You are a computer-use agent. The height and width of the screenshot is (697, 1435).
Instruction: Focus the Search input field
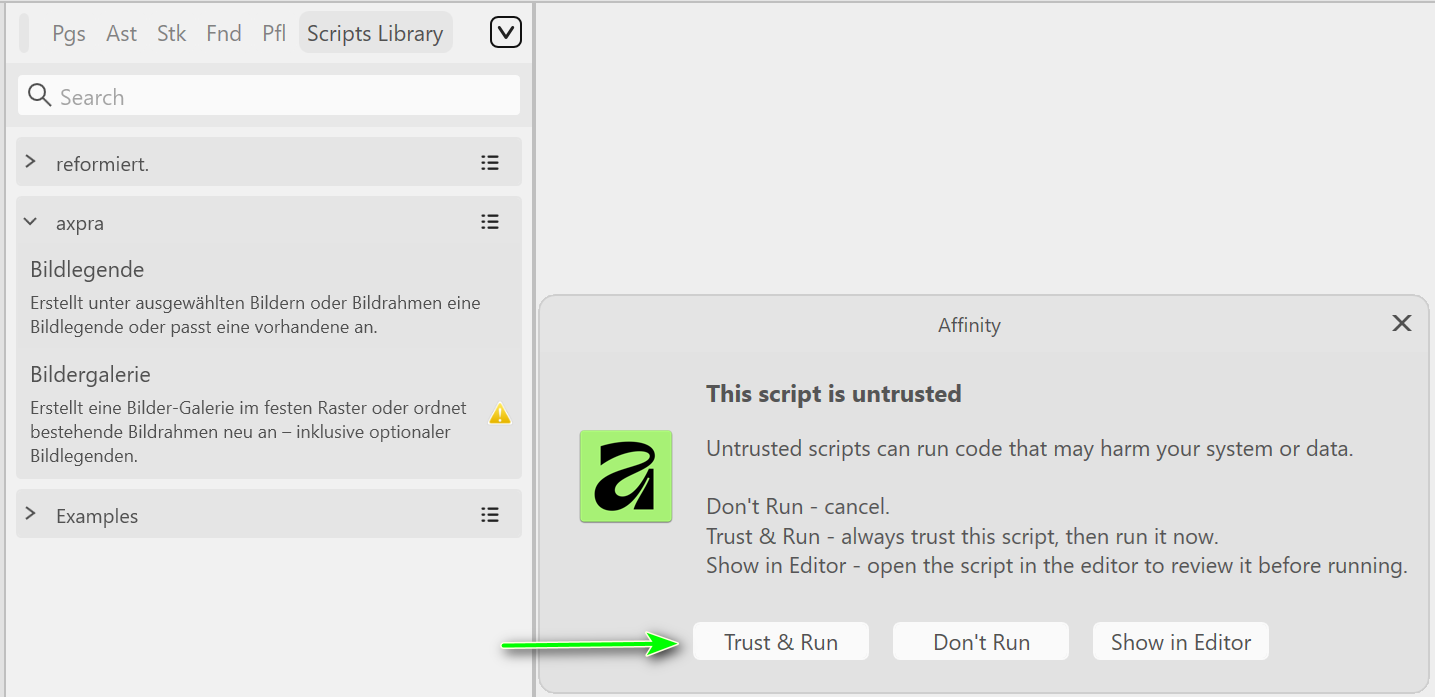[269, 96]
